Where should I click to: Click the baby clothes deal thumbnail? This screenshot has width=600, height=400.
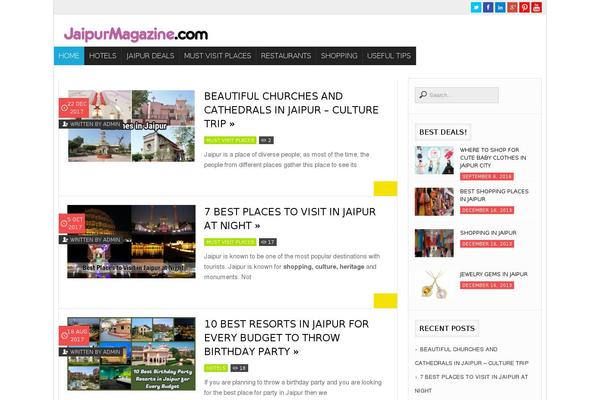pyautogui.click(x=434, y=160)
